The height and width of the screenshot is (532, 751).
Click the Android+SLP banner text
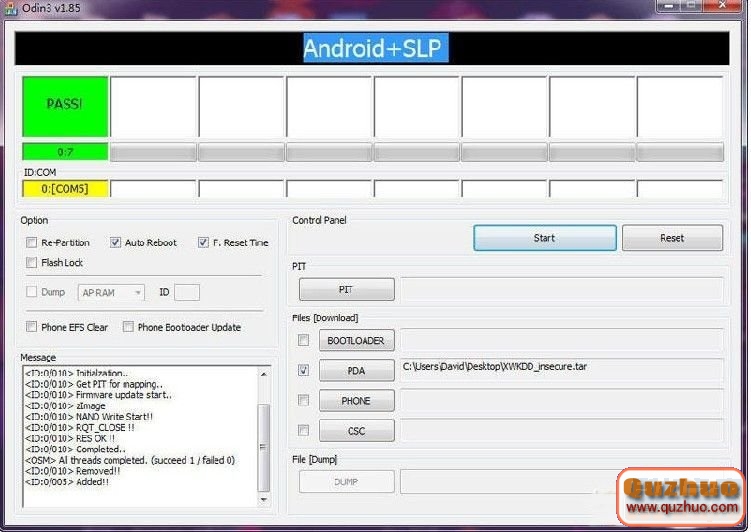[x=376, y=48]
